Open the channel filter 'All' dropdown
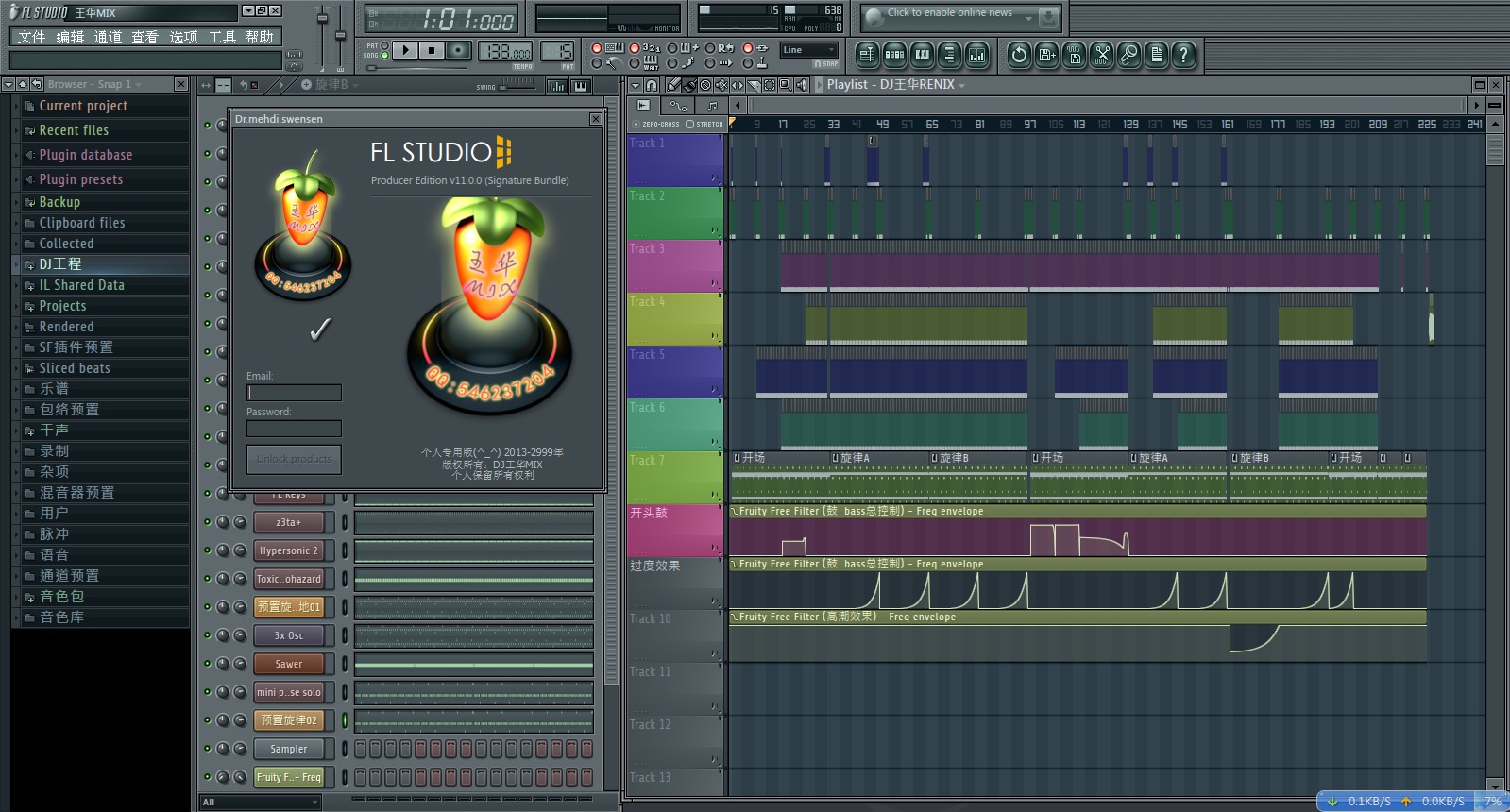Screen dimensions: 1510x812 tap(261, 803)
